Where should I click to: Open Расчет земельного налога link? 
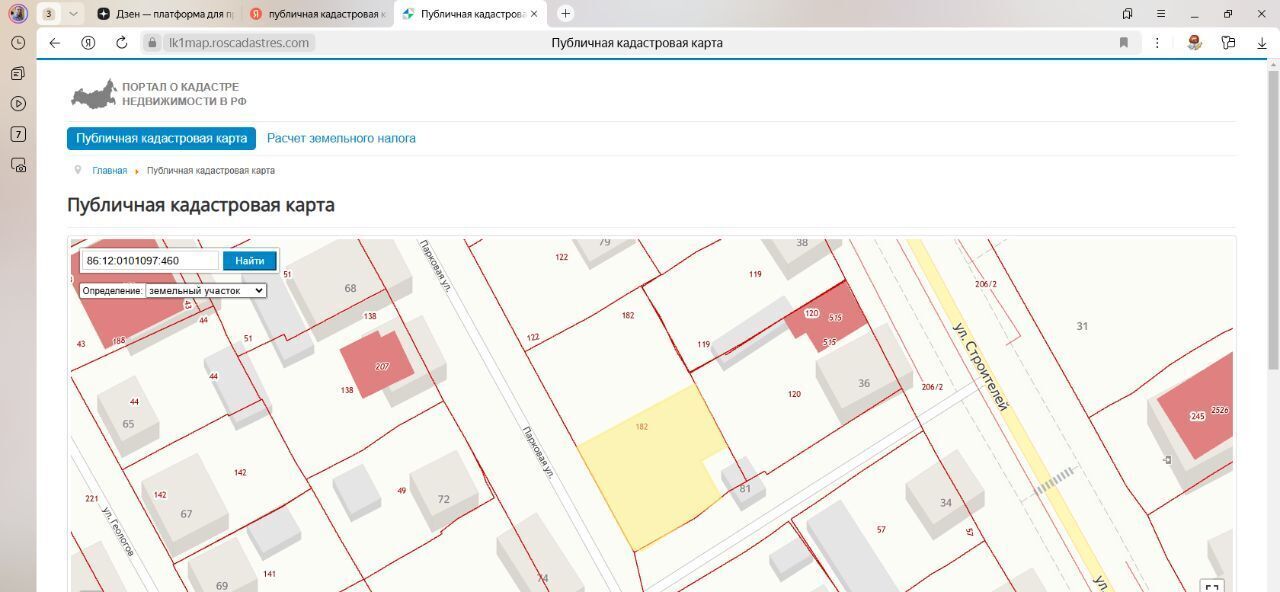coord(341,138)
